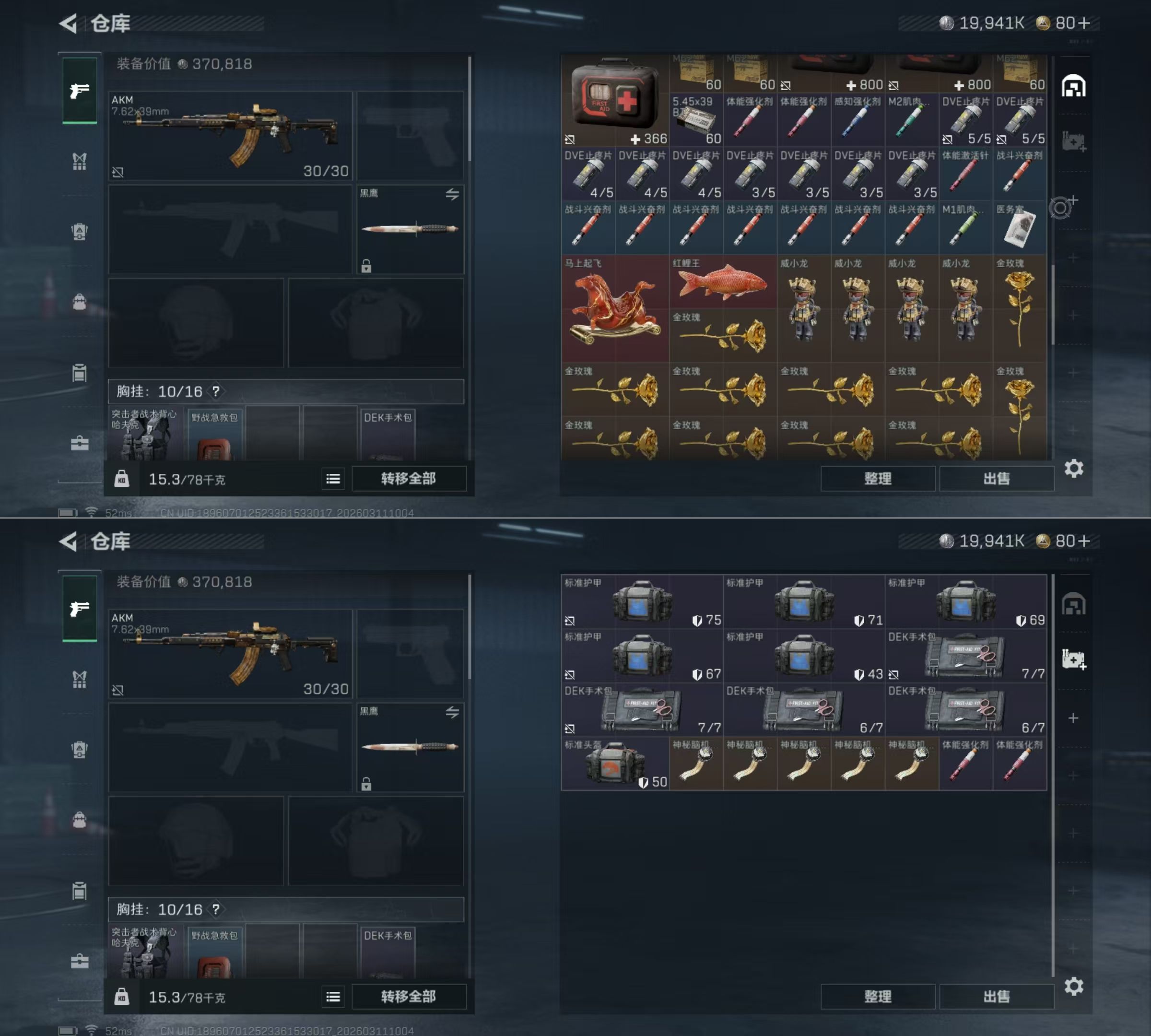Open the main warehouse tab in lower screen
1151x1036 pixels.
click(1073, 604)
